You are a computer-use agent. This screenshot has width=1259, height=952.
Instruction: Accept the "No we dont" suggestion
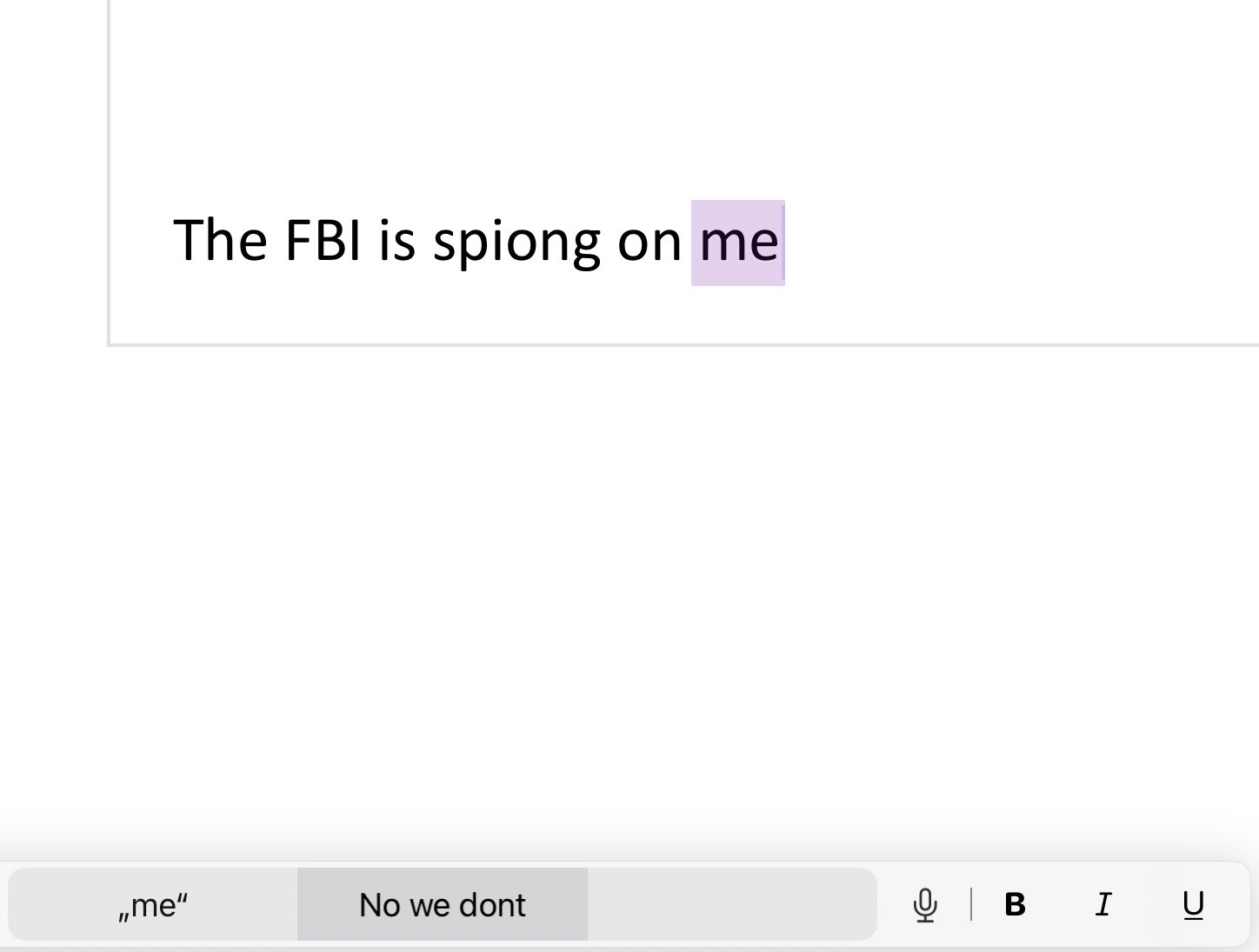442,905
